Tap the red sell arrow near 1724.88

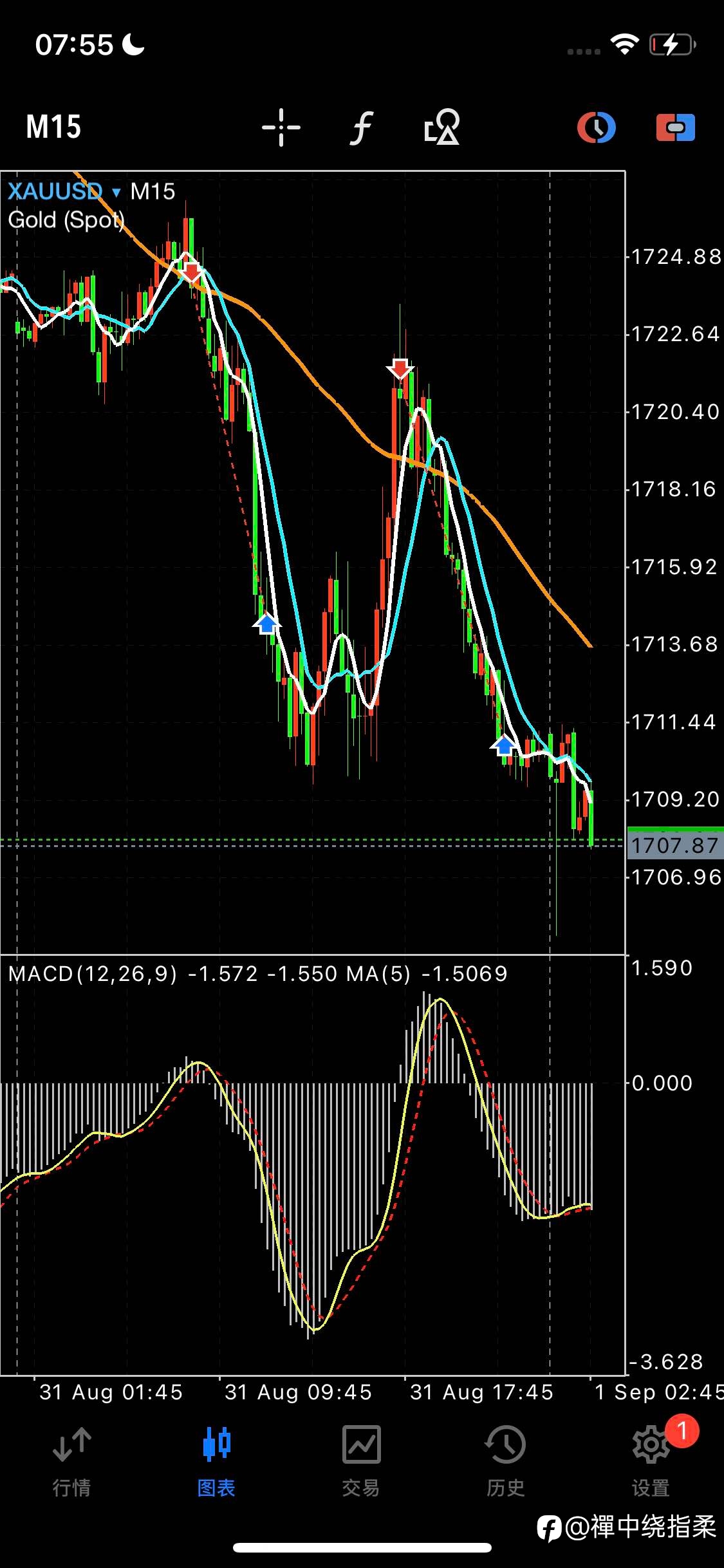191,272
